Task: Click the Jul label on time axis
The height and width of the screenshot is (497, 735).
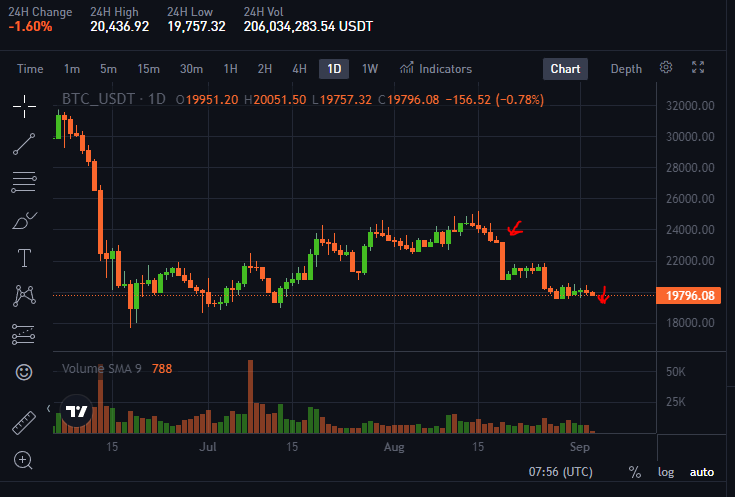Action: 208,447
